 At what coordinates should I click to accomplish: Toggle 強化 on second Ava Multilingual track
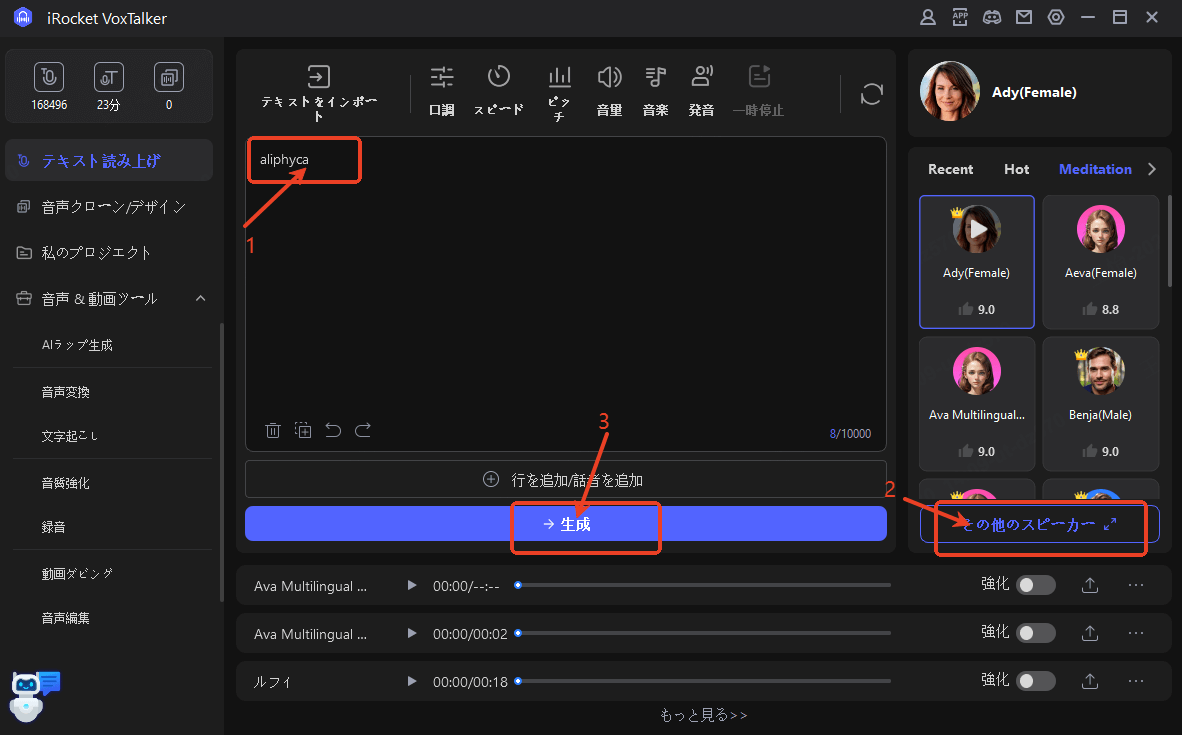1035,633
